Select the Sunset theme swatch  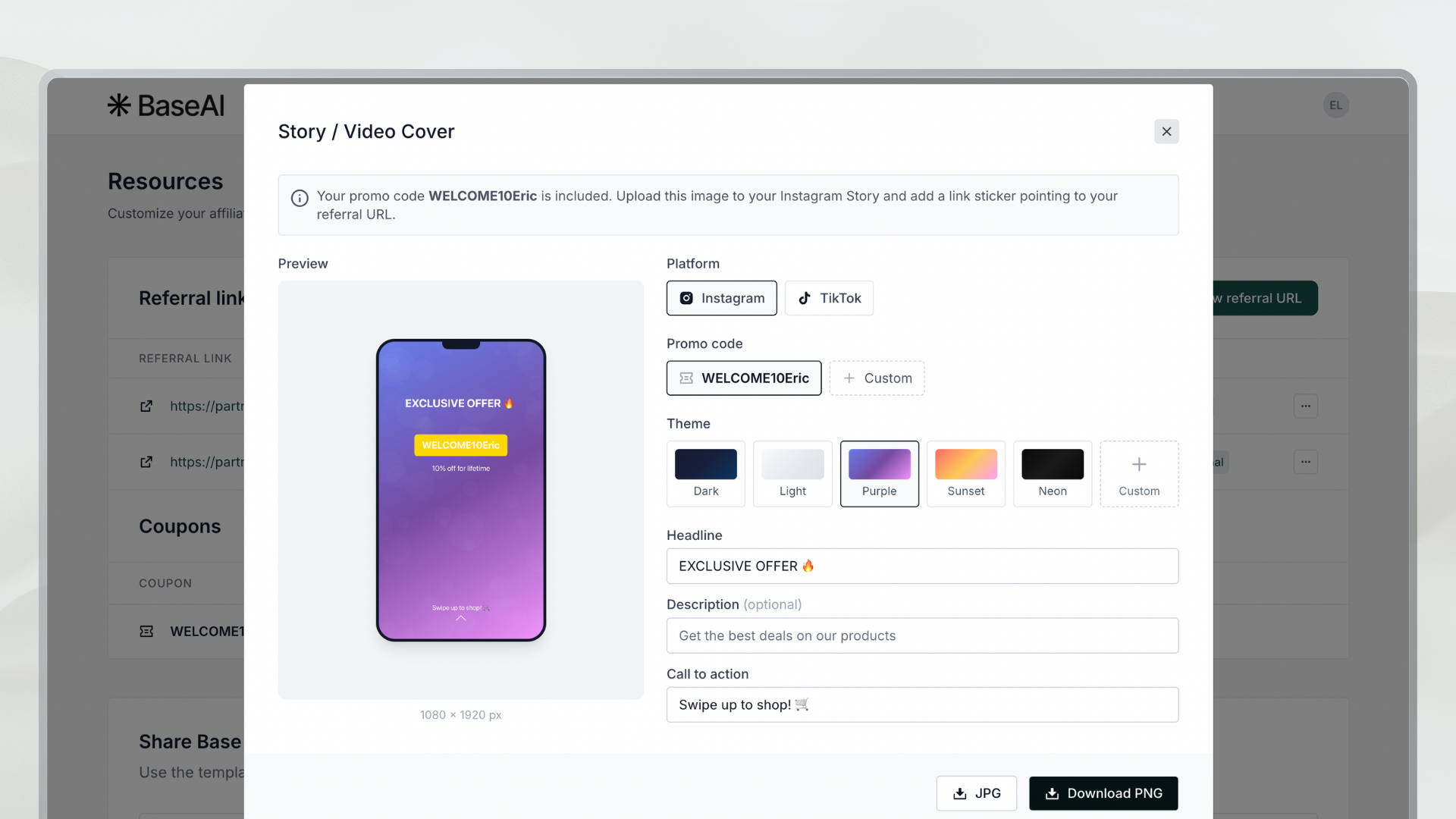click(x=965, y=473)
